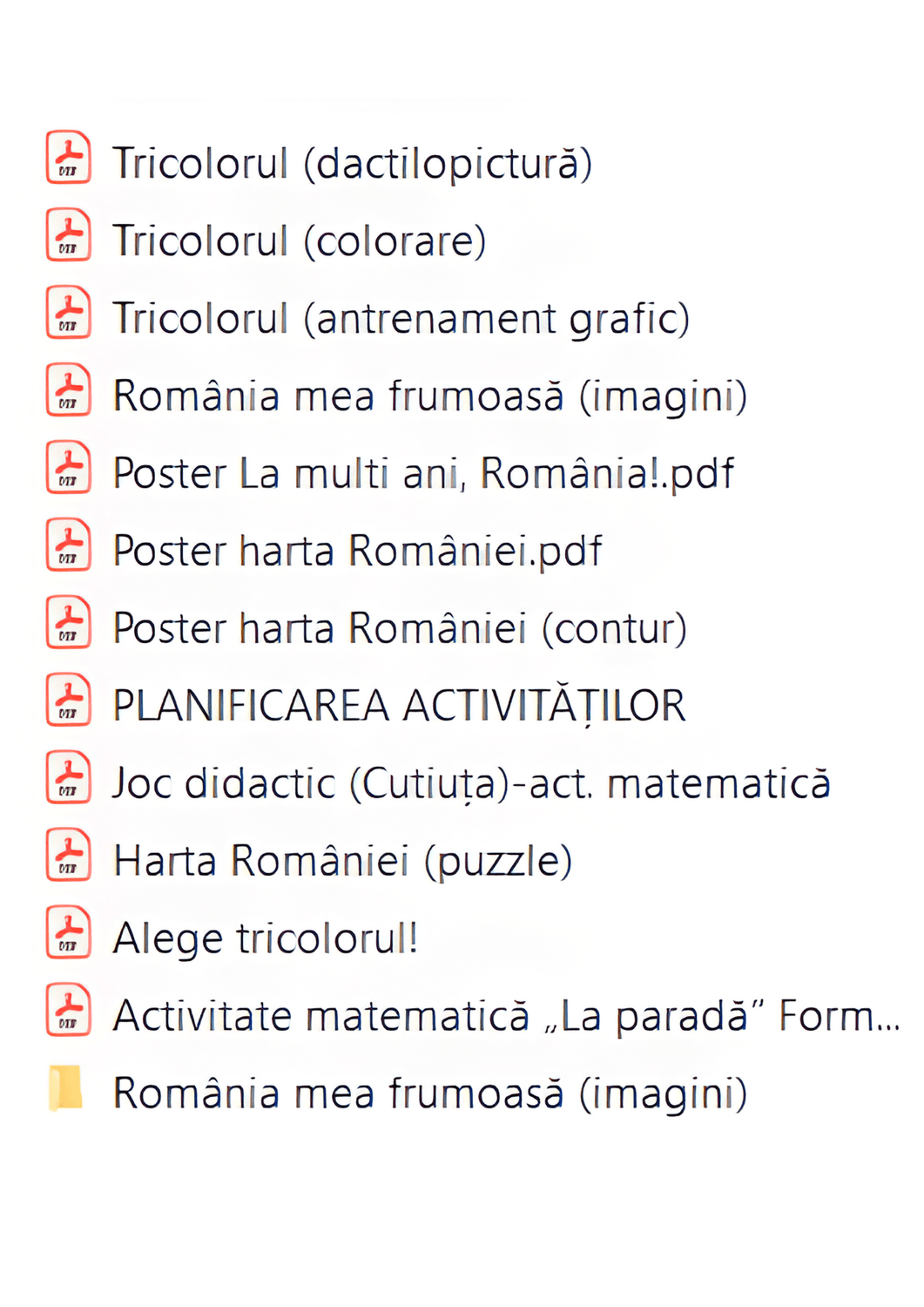Click the Joc didactic (Cutiuța)-act. matematică label
Viewport: 924px width, 1307px height.
coord(471,783)
